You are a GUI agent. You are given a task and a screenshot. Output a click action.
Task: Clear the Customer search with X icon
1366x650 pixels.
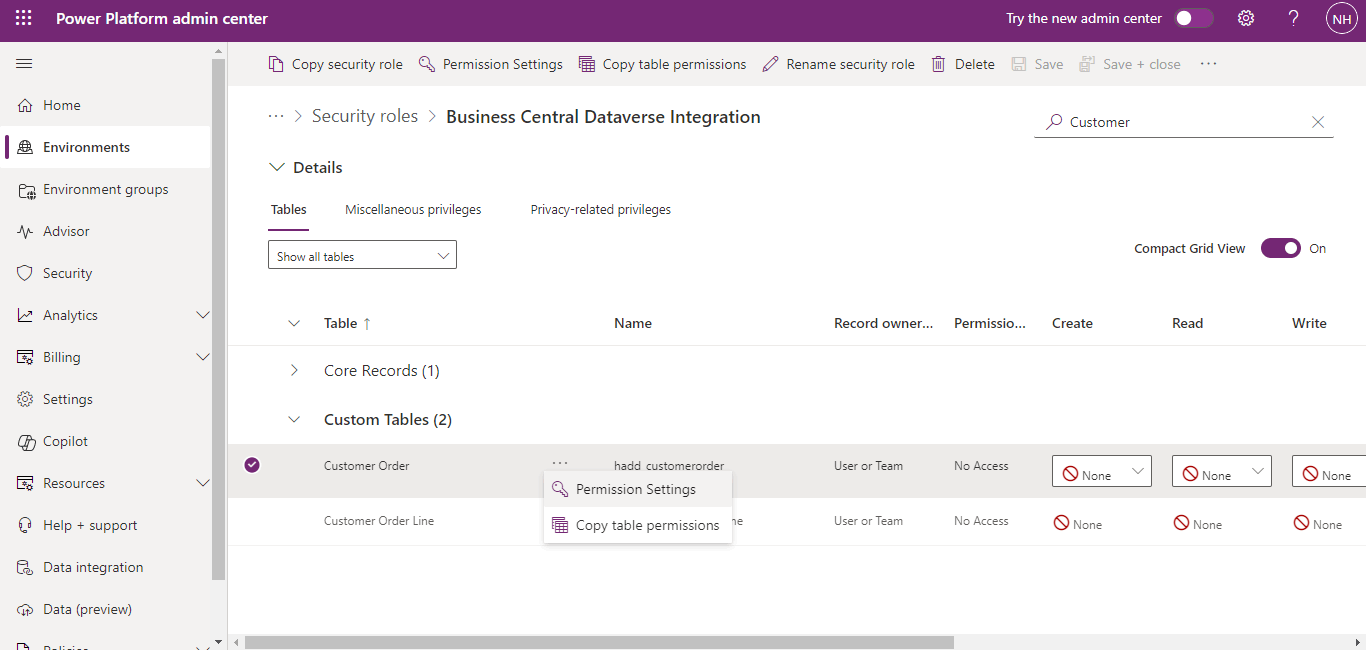point(1318,122)
